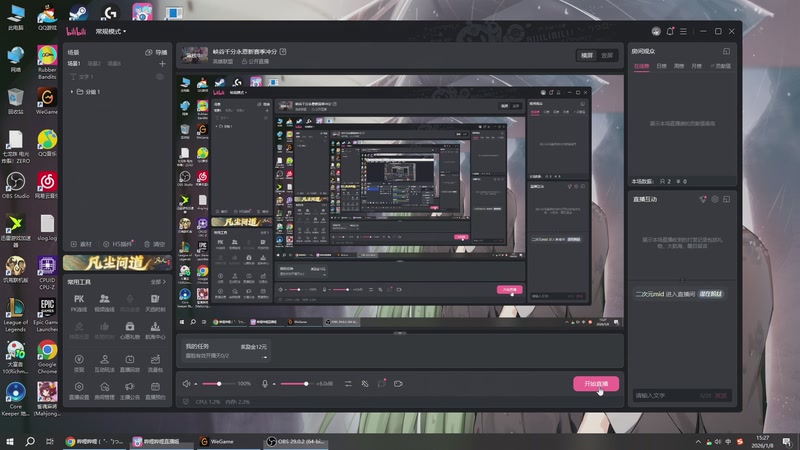Open the 视频连线 tool
The image size is (800, 450).
(104, 303)
